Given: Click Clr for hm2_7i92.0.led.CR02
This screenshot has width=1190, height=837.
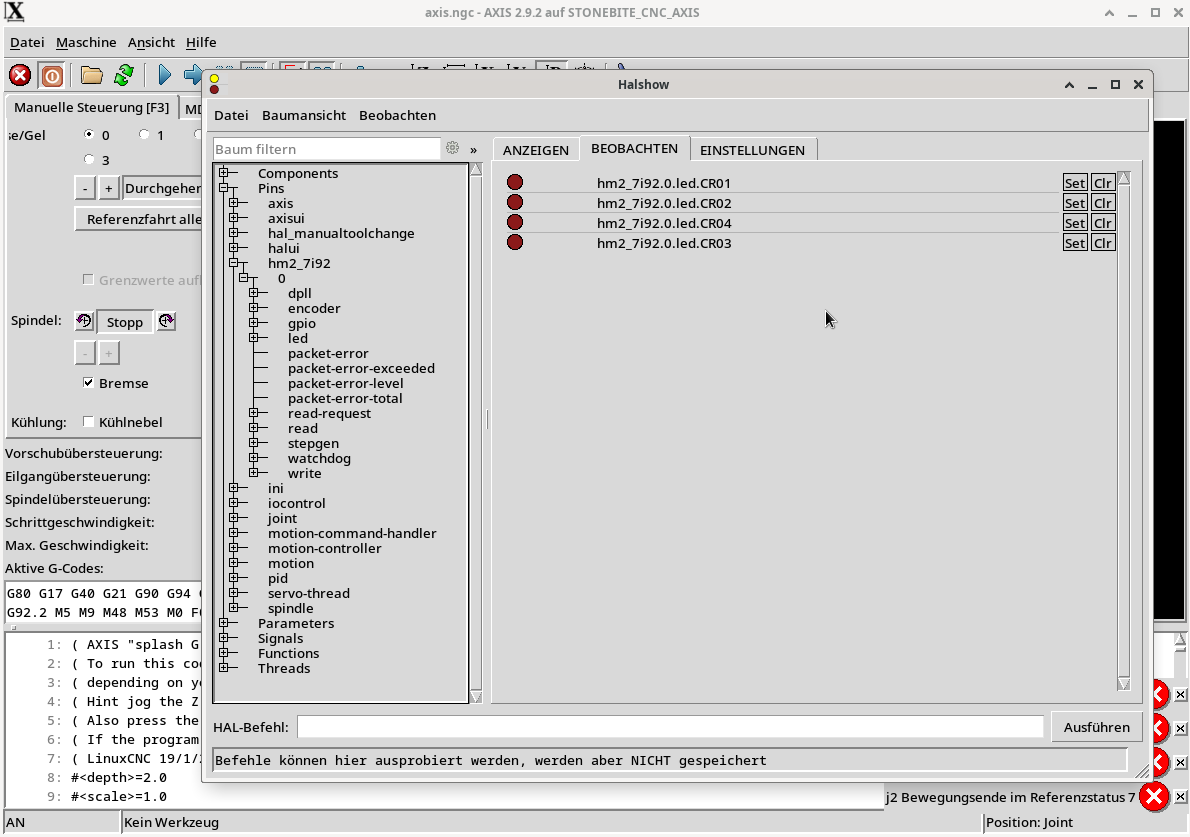Looking at the screenshot, I should coord(1103,203).
